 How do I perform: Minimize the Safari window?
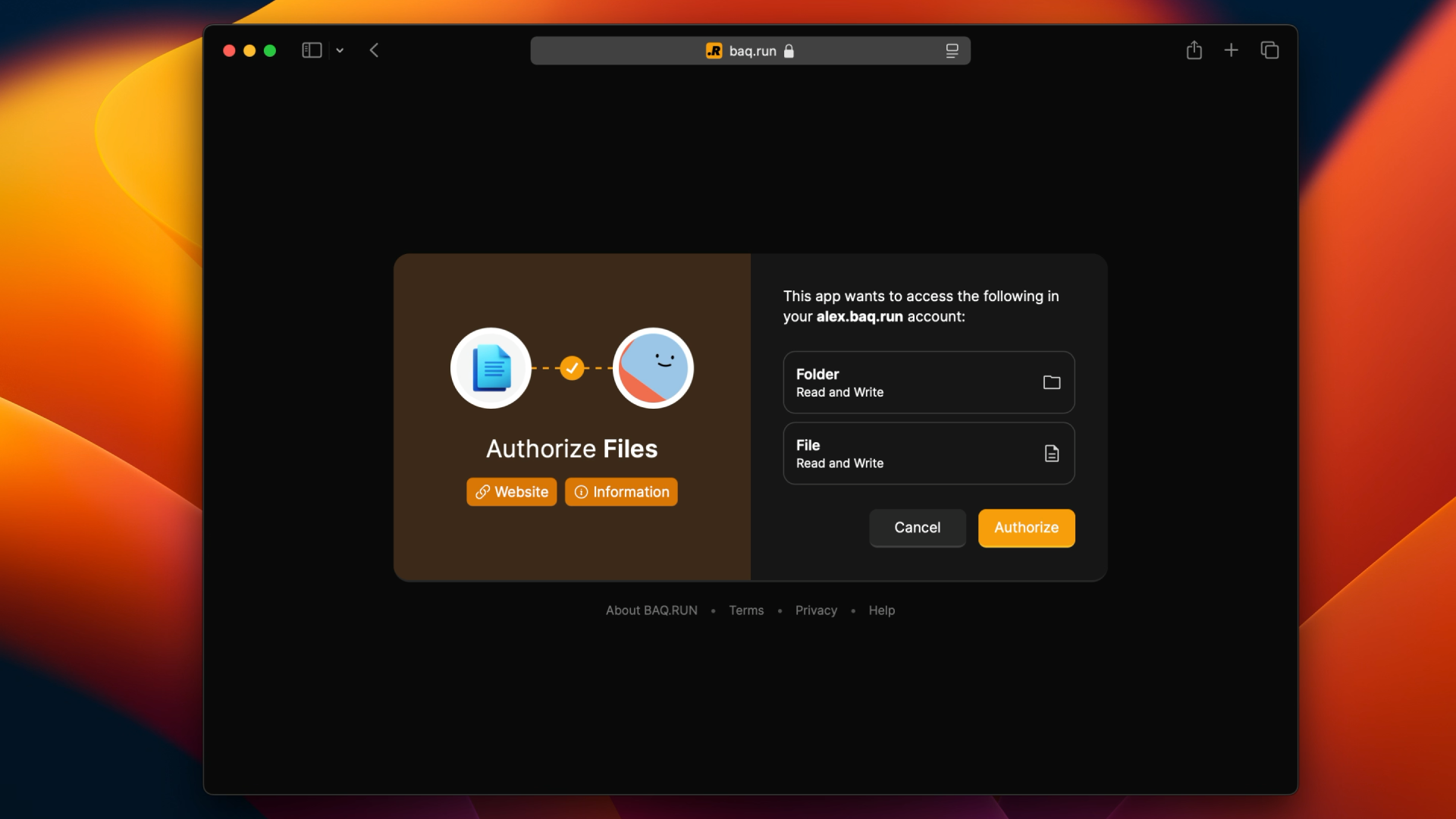[x=249, y=51]
